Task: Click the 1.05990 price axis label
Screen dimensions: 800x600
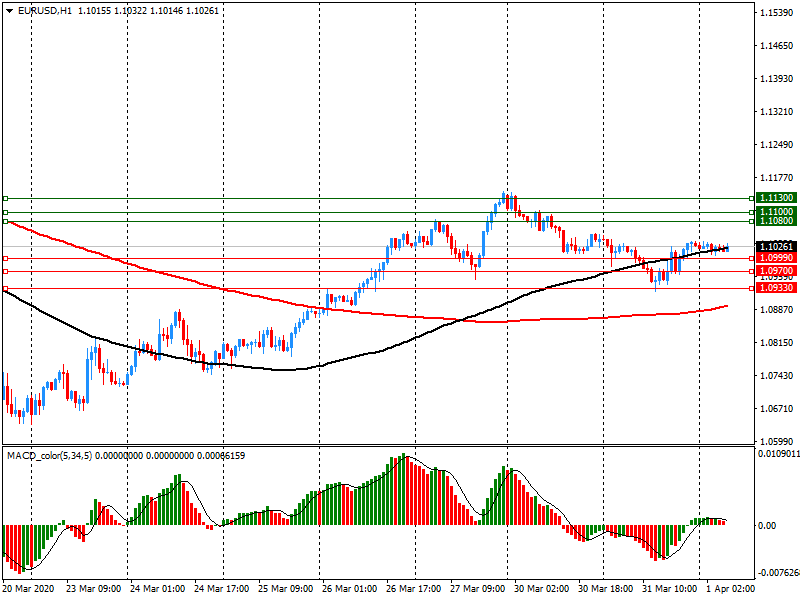Action: pyautogui.click(x=776, y=441)
